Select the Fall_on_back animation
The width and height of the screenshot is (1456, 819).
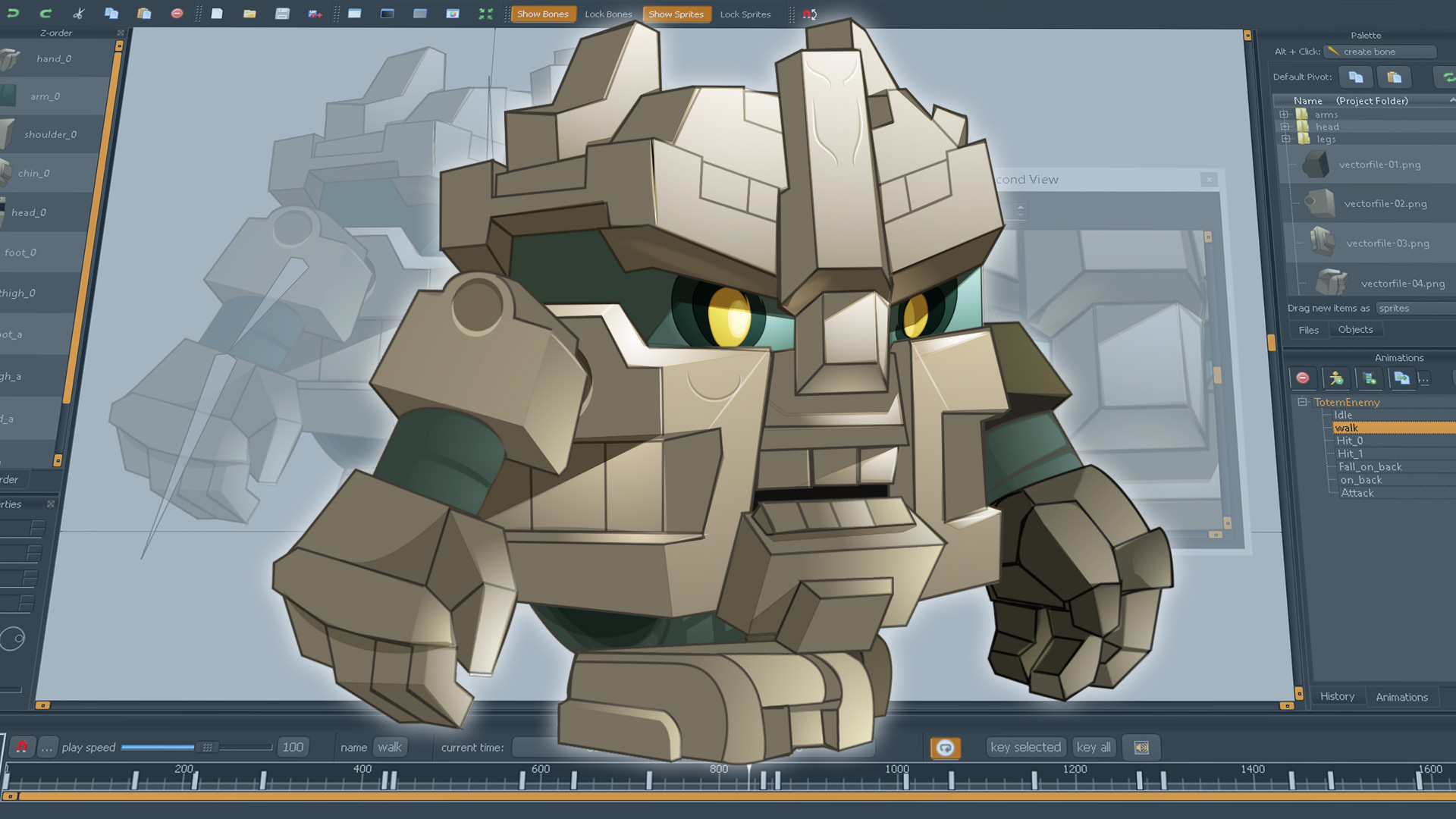tap(1370, 466)
